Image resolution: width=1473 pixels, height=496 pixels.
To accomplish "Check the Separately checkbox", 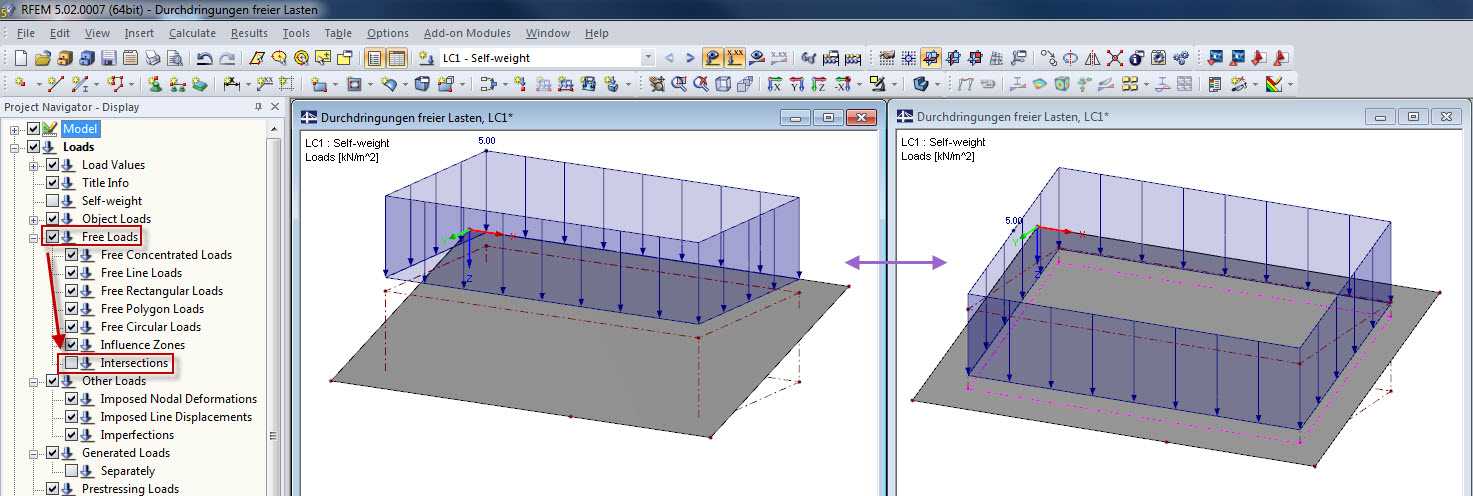I will (71, 471).
